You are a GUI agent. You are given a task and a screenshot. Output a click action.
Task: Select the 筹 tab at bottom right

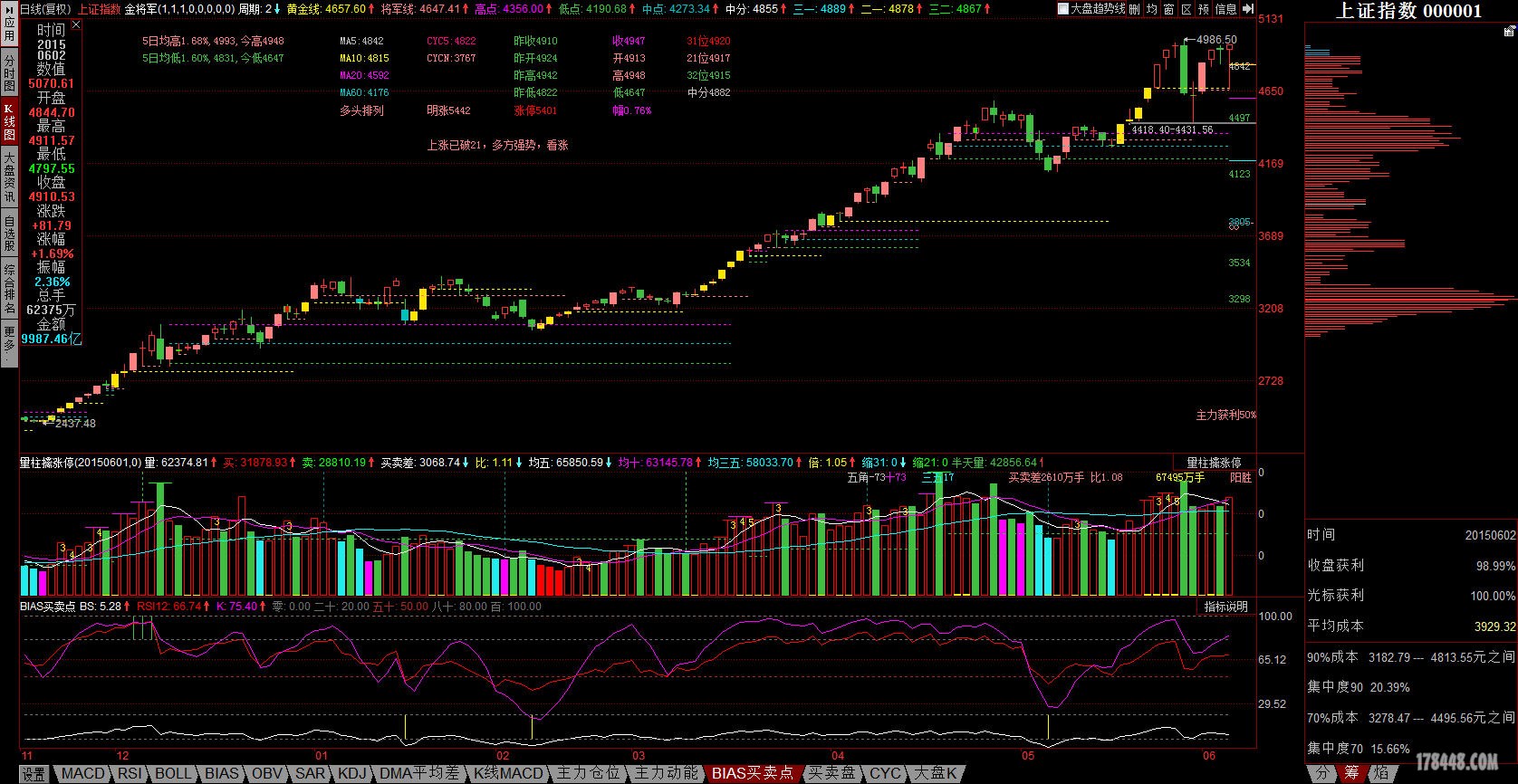click(x=1352, y=773)
